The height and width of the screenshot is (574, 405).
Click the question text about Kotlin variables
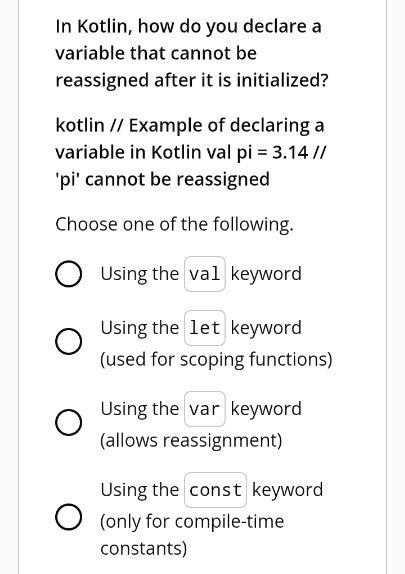[192, 53]
